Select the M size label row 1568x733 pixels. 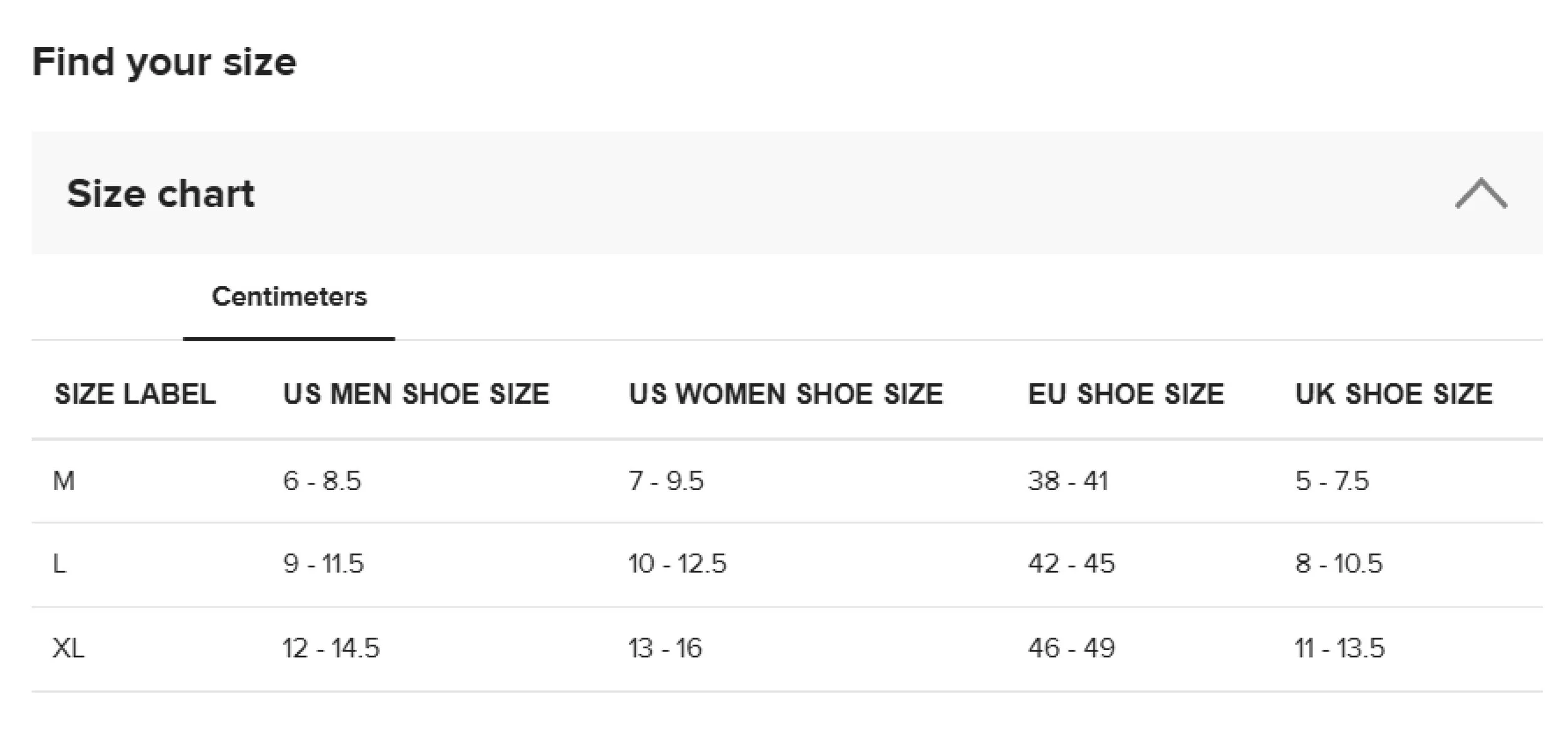tap(64, 481)
